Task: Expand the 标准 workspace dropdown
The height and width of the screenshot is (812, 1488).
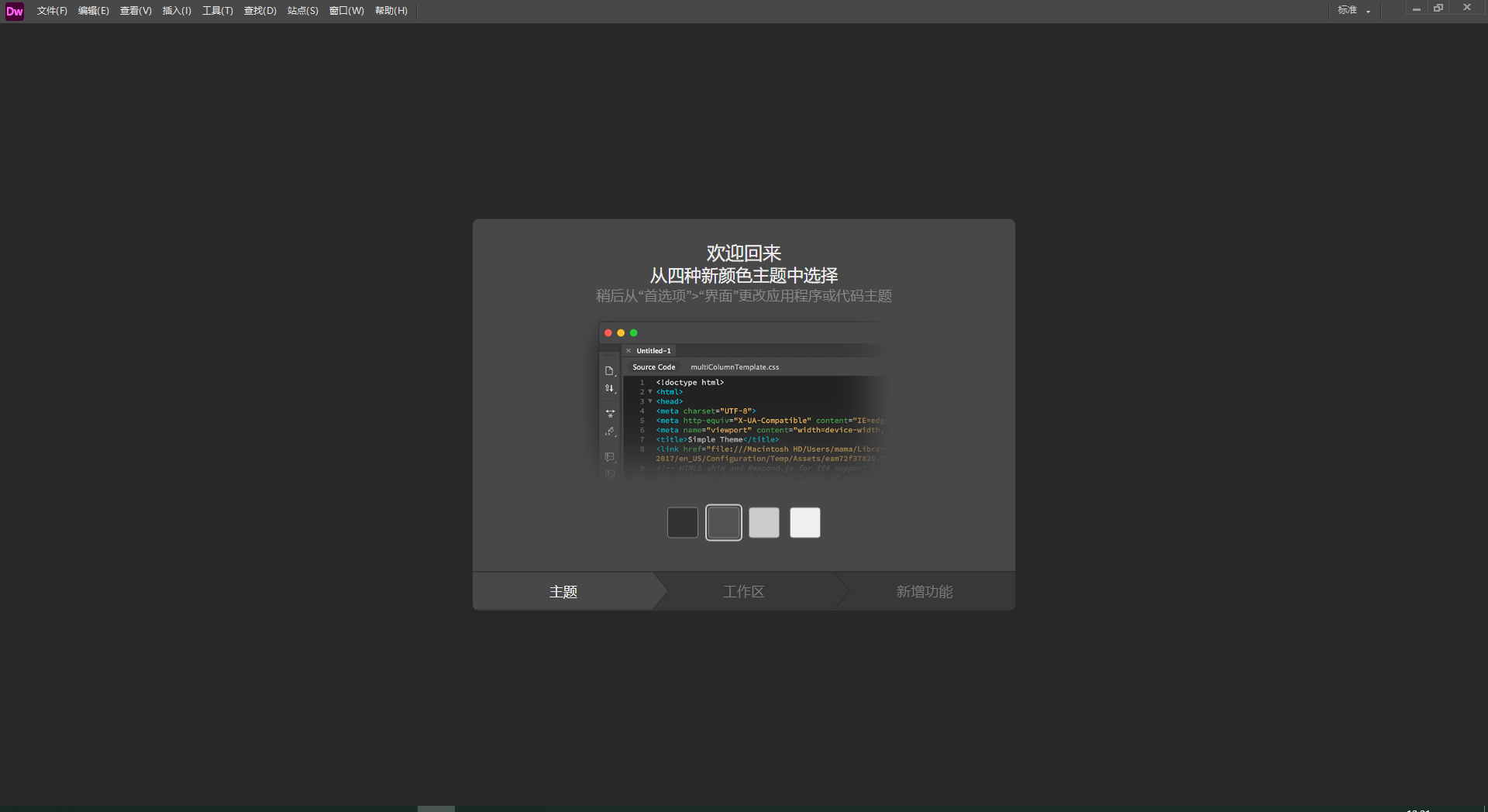Action: (1354, 10)
